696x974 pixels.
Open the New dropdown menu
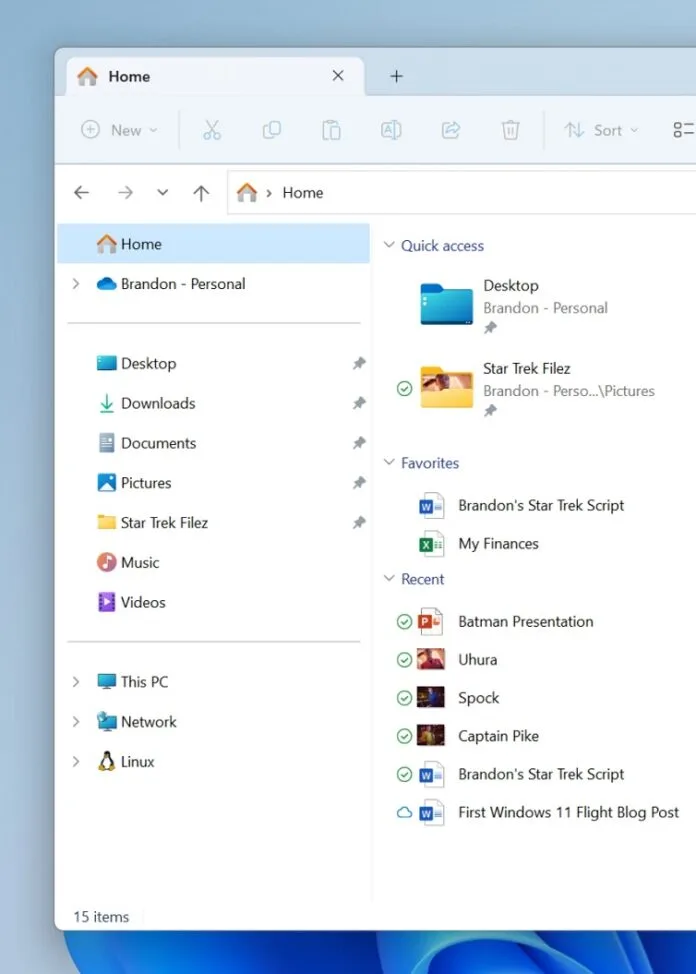click(120, 130)
